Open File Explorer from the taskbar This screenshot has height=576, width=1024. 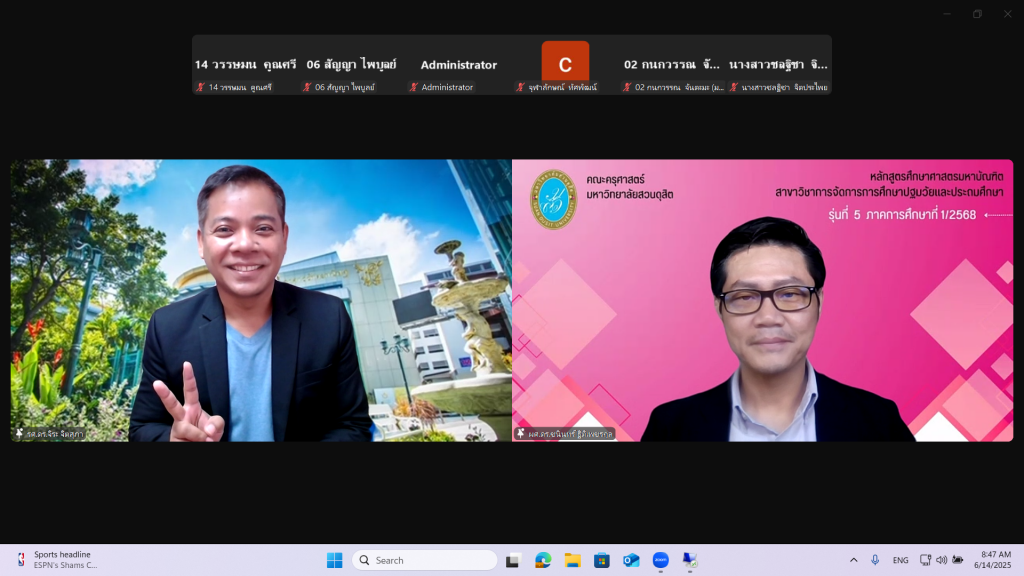(572, 560)
